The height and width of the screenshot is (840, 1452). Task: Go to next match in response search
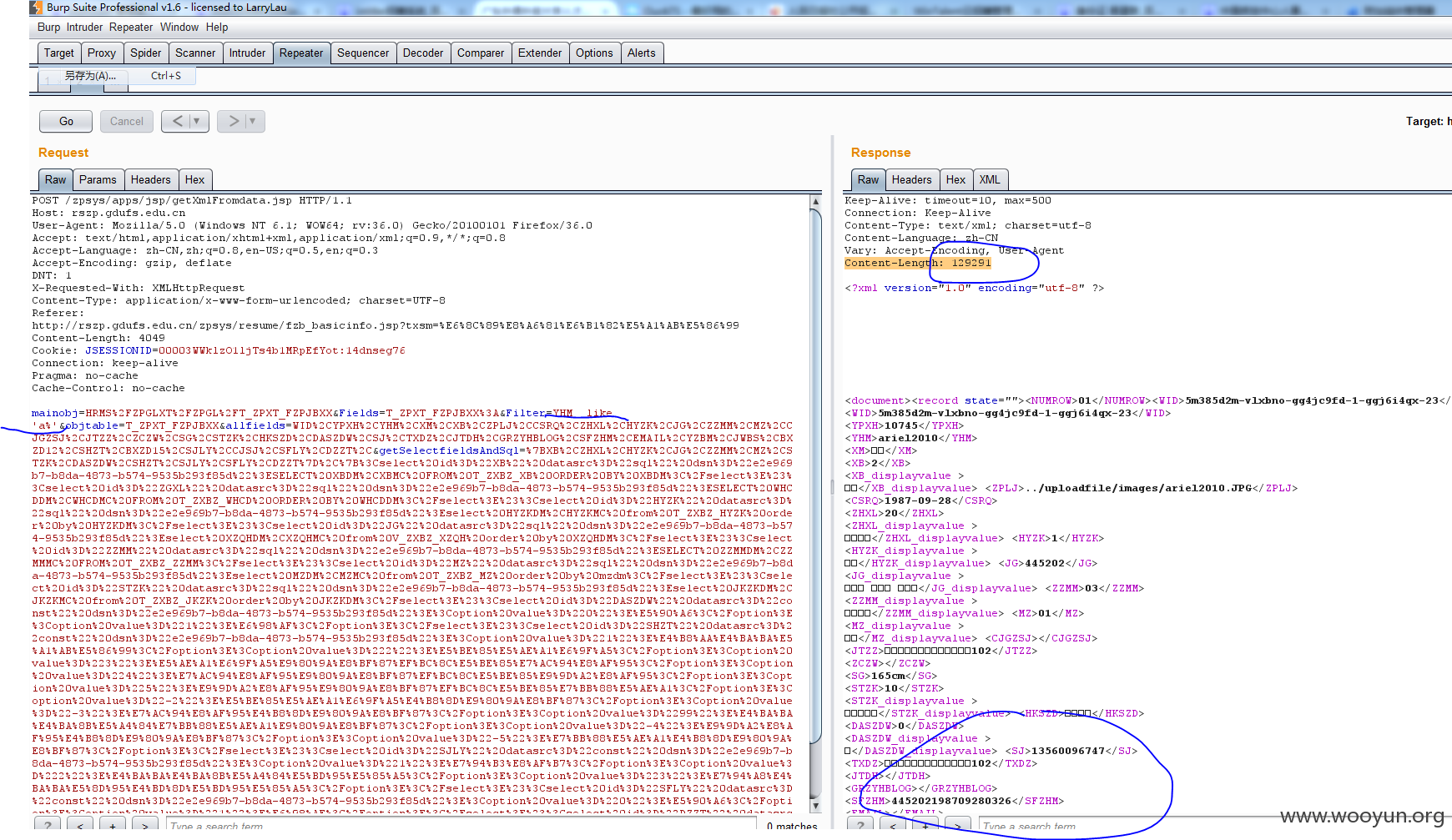pyautogui.click(x=958, y=826)
